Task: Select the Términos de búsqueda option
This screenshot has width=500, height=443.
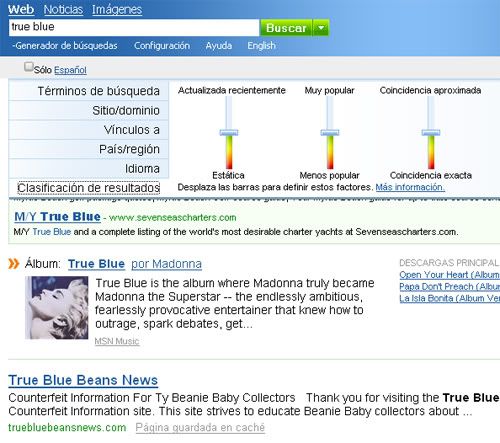Action: (89, 91)
